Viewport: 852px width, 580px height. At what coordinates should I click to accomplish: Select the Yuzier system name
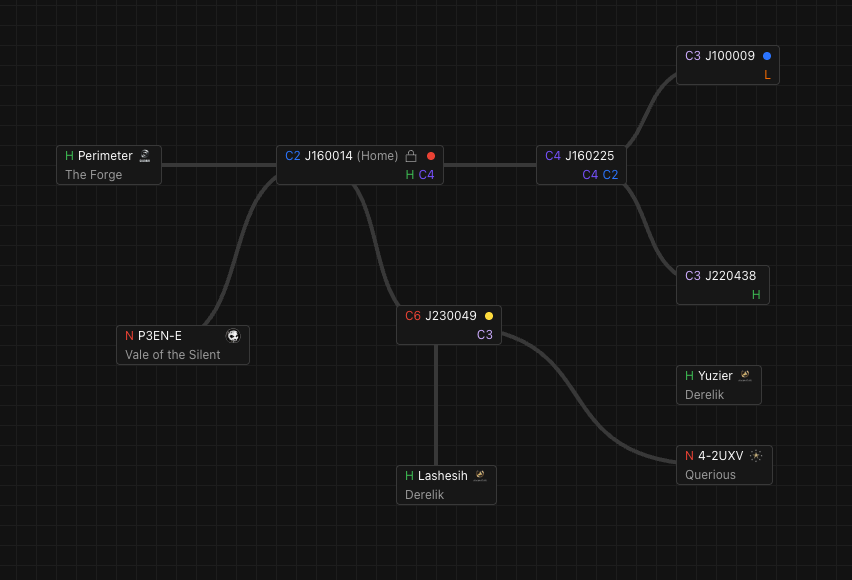tap(715, 376)
